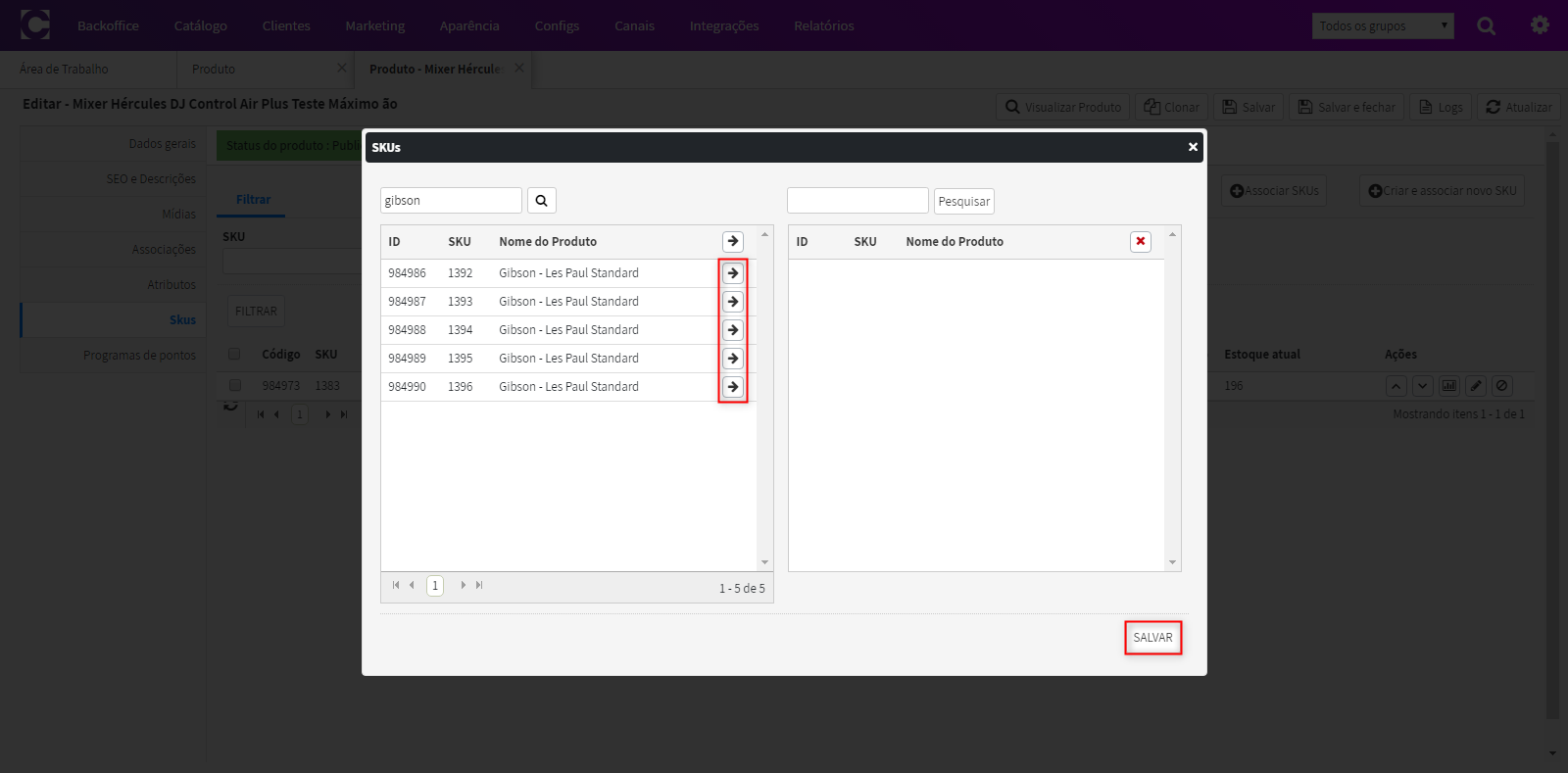Move SKU 1395 to the right list
The height and width of the screenshot is (773, 1568).
pos(733,359)
